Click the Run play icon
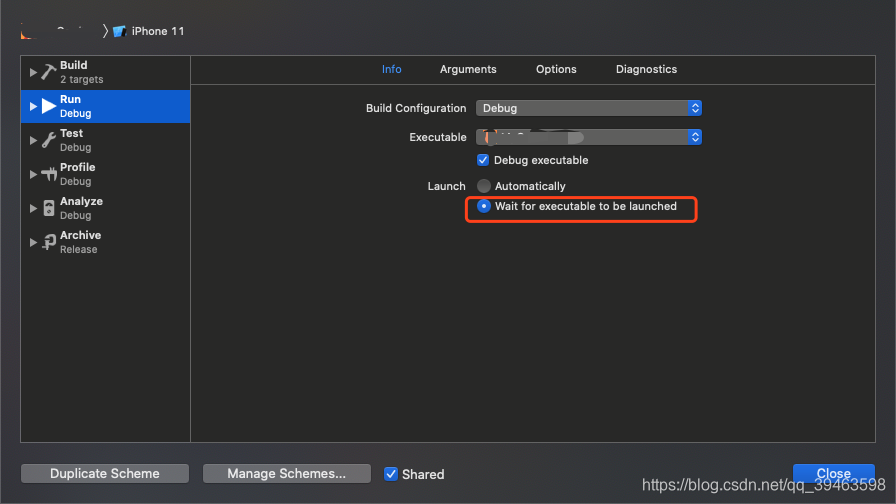The width and height of the screenshot is (896, 504). click(x=49, y=106)
